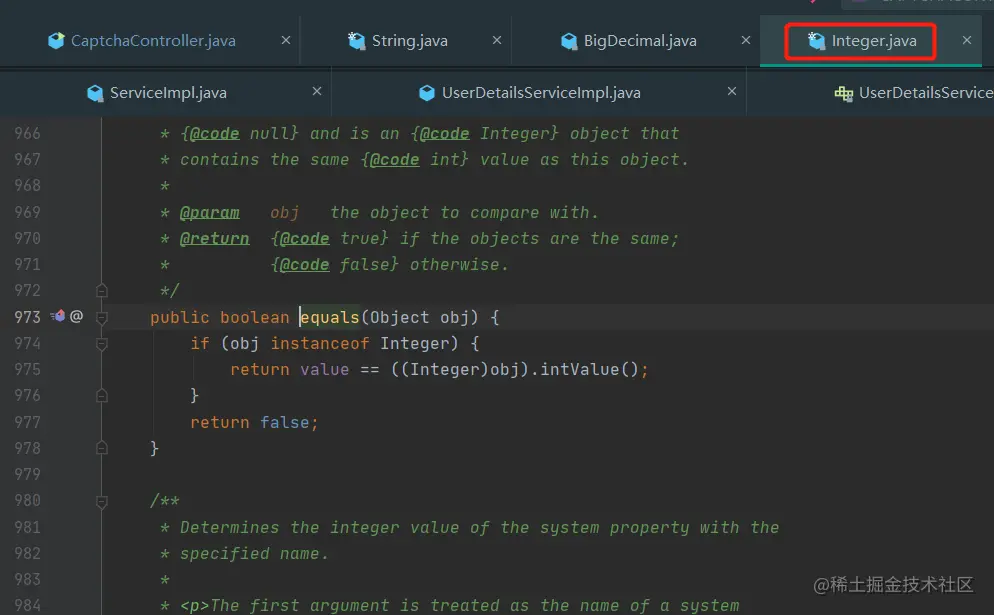This screenshot has height=615, width=994.
Task: Collapse the Javadoc comment ending at line 972
Action: click(x=101, y=291)
